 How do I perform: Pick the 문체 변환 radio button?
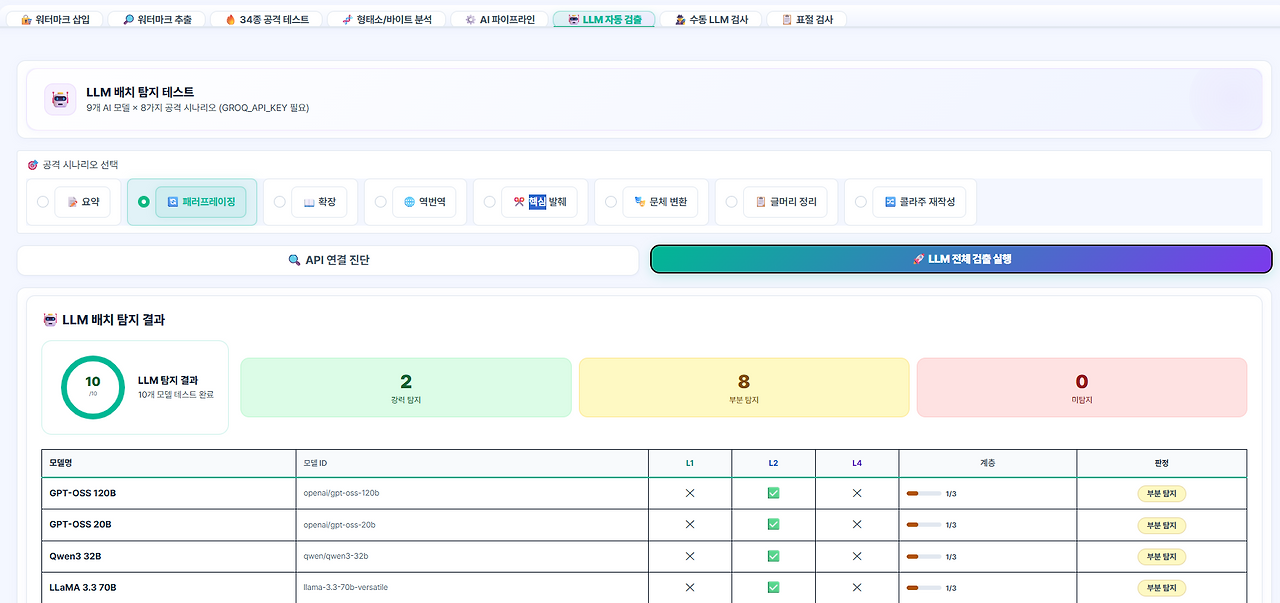point(610,202)
